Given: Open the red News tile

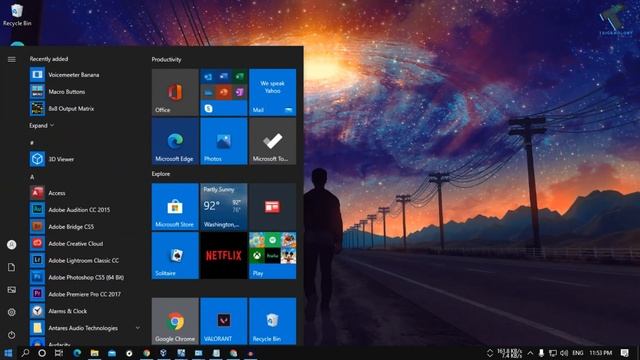Looking at the screenshot, I should coord(273,207).
